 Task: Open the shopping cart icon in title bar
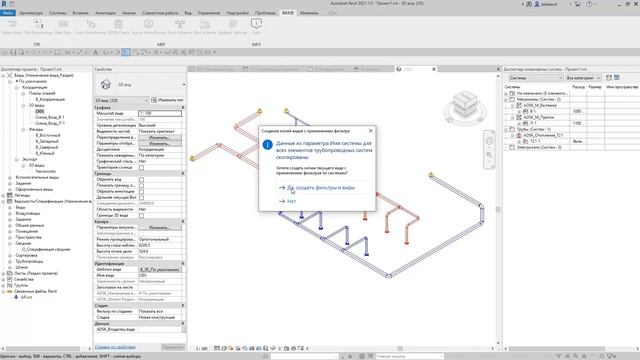click(x=578, y=4)
